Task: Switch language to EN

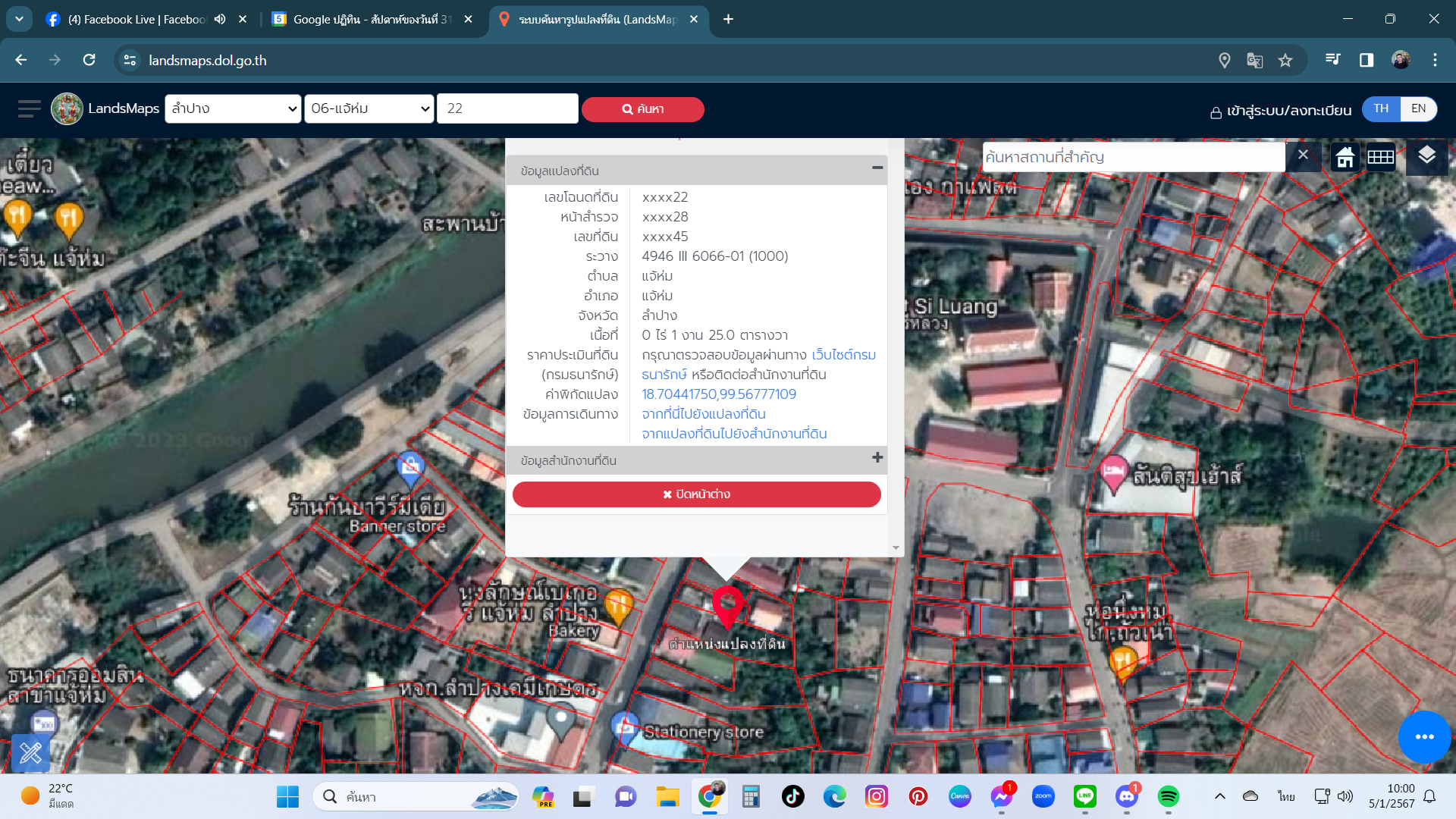Action: pos(1418,108)
